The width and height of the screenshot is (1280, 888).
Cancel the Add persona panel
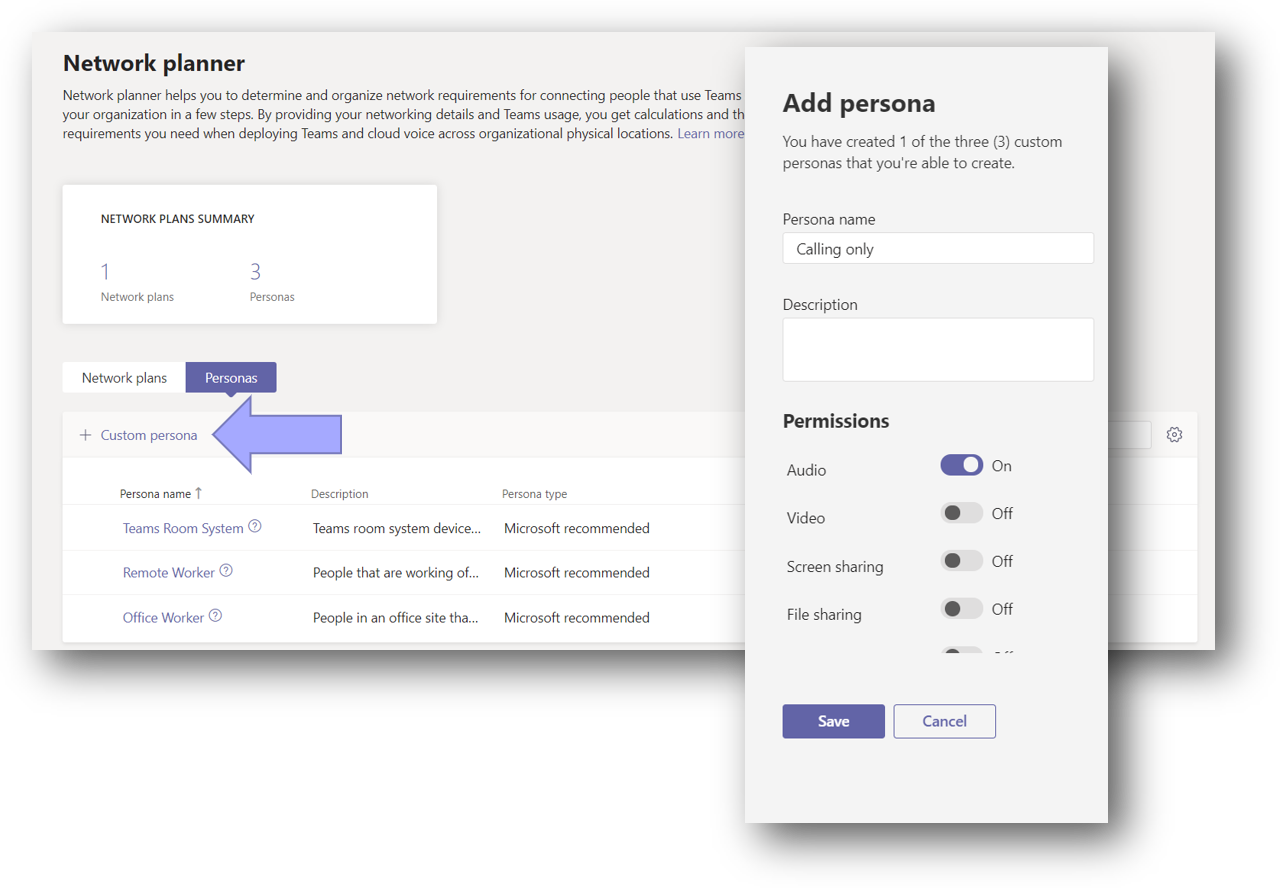pyautogui.click(x=944, y=720)
